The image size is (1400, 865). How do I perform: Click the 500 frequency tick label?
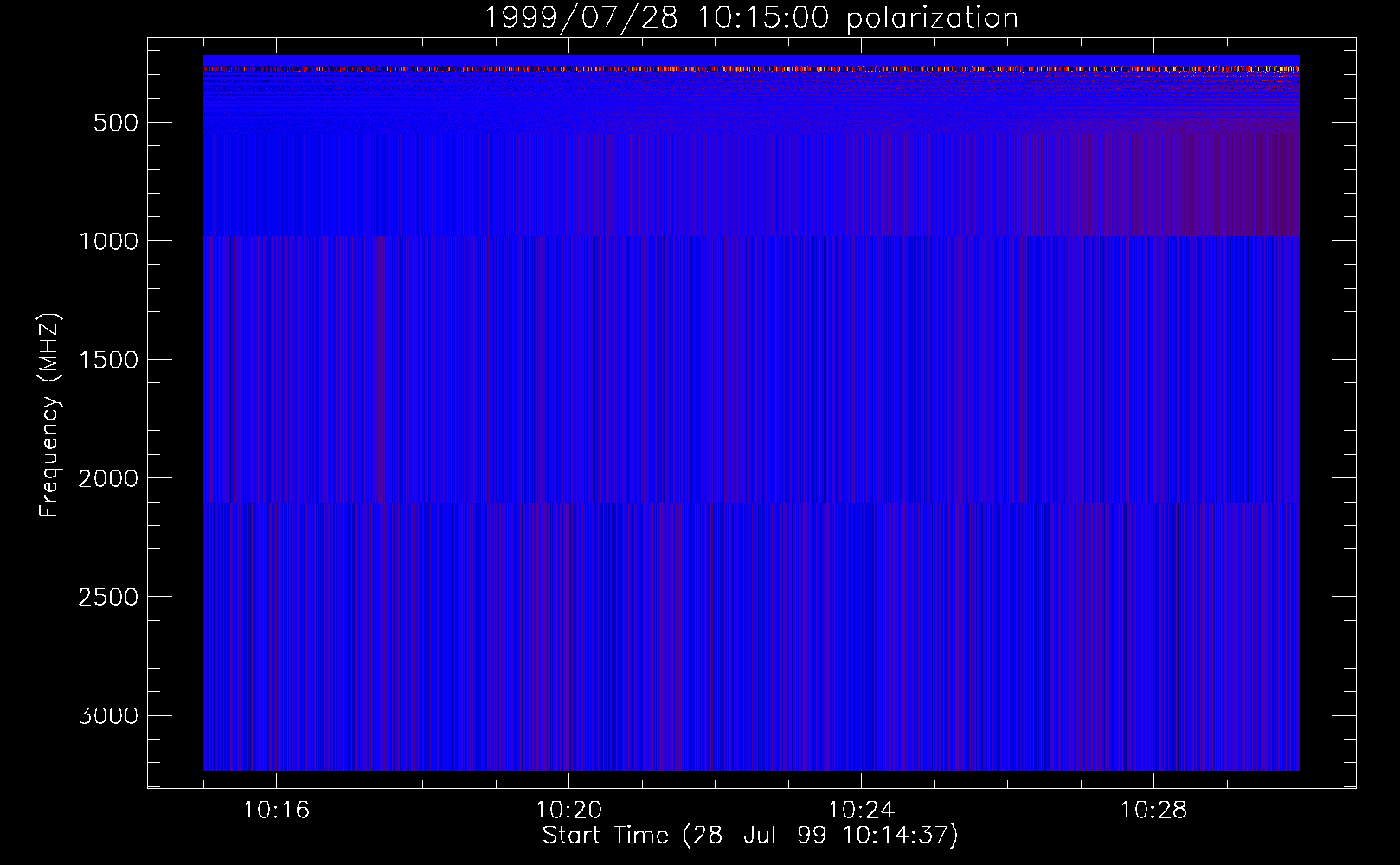point(115,123)
